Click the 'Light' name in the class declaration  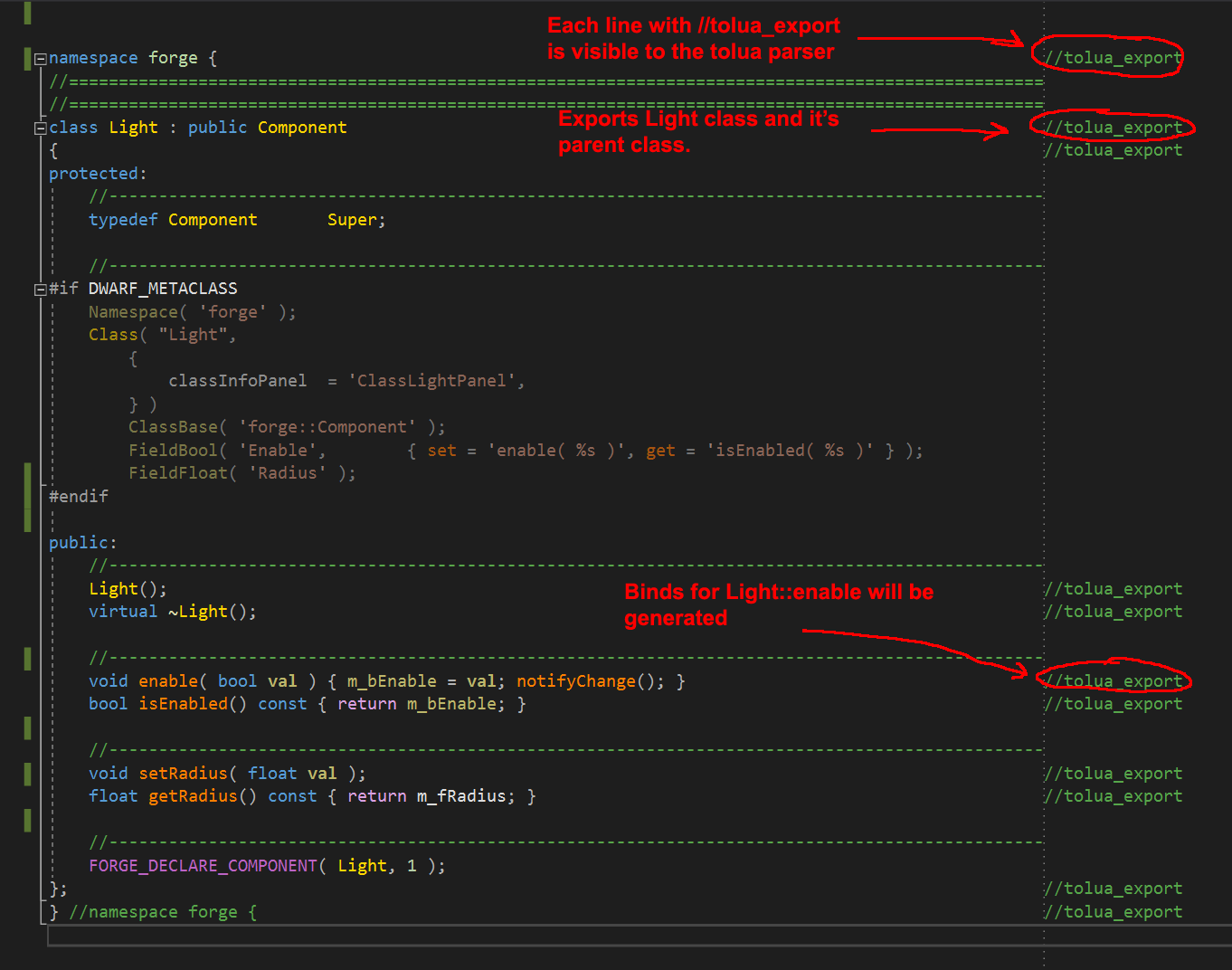(133, 128)
